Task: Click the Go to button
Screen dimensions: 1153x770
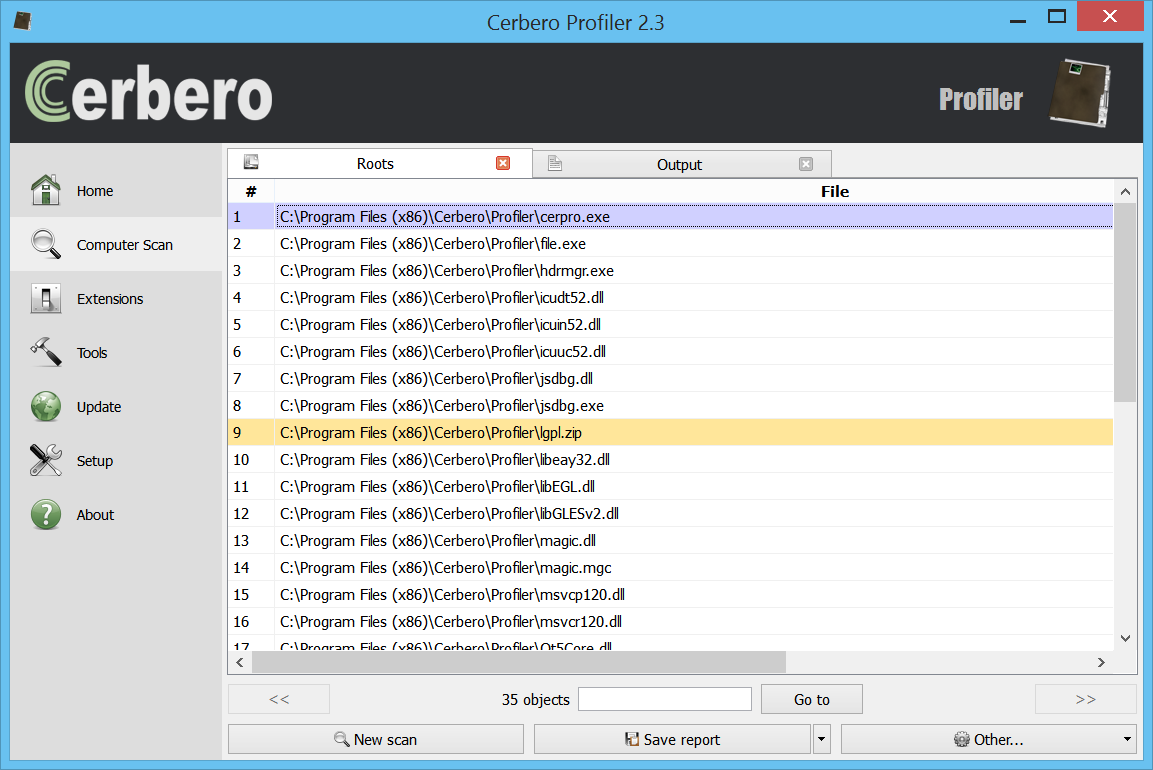Action: tap(812, 699)
